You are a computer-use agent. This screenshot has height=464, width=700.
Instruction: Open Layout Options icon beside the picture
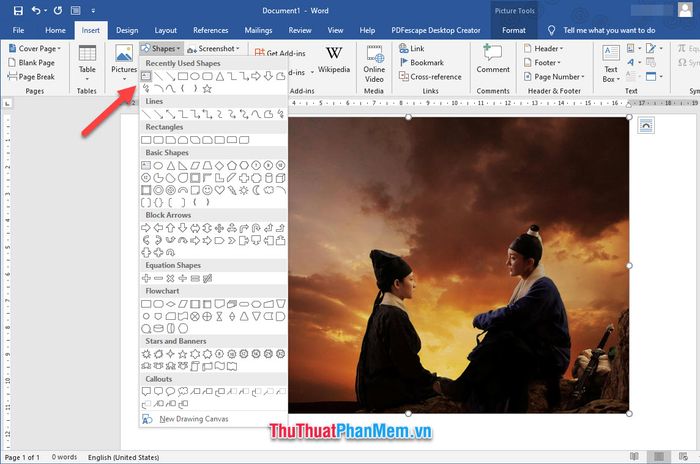tap(646, 125)
